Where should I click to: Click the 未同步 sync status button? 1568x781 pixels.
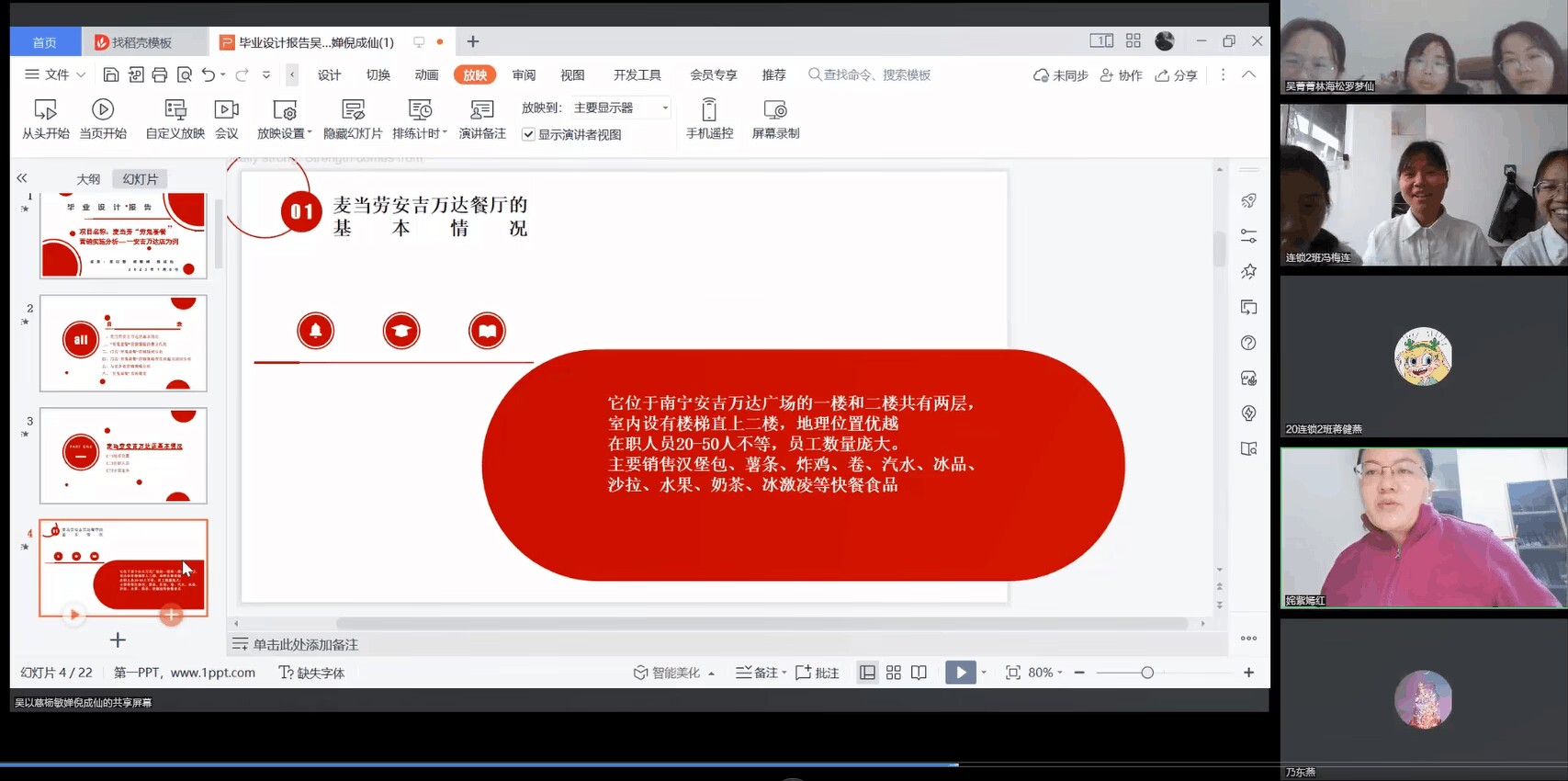[x=1060, y=75]
